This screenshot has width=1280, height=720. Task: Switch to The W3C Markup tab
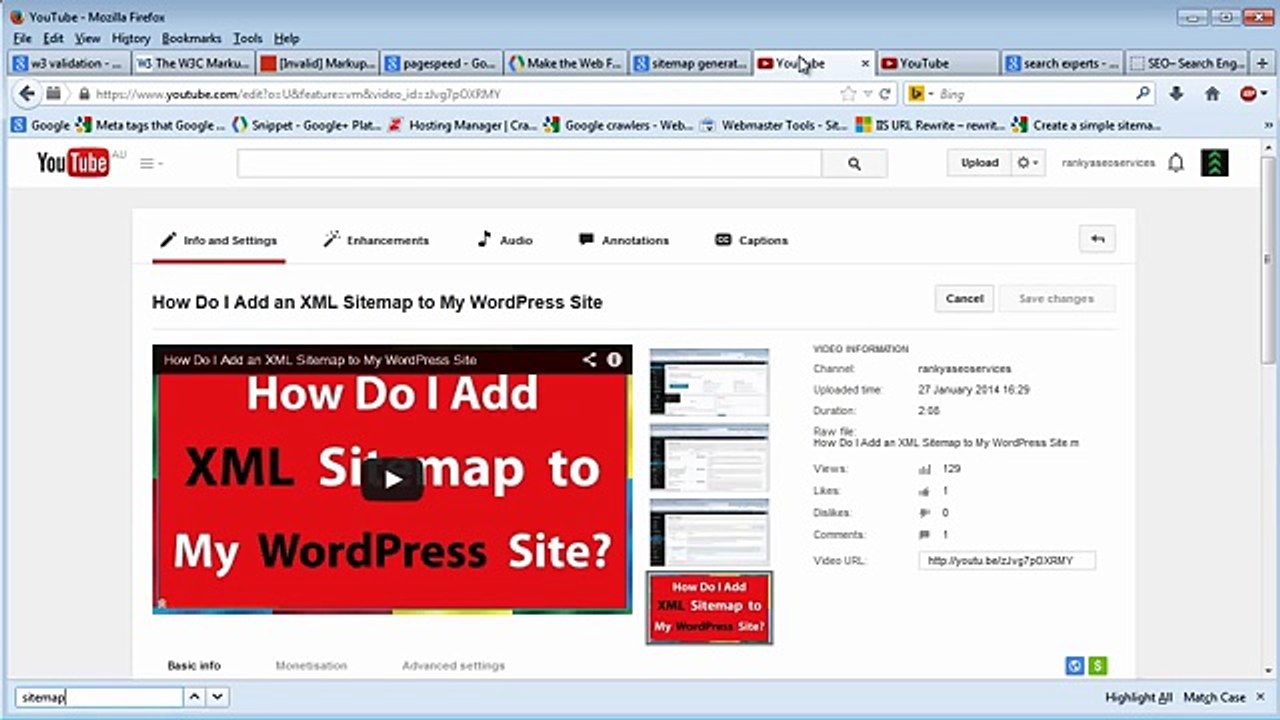point(192,63)
